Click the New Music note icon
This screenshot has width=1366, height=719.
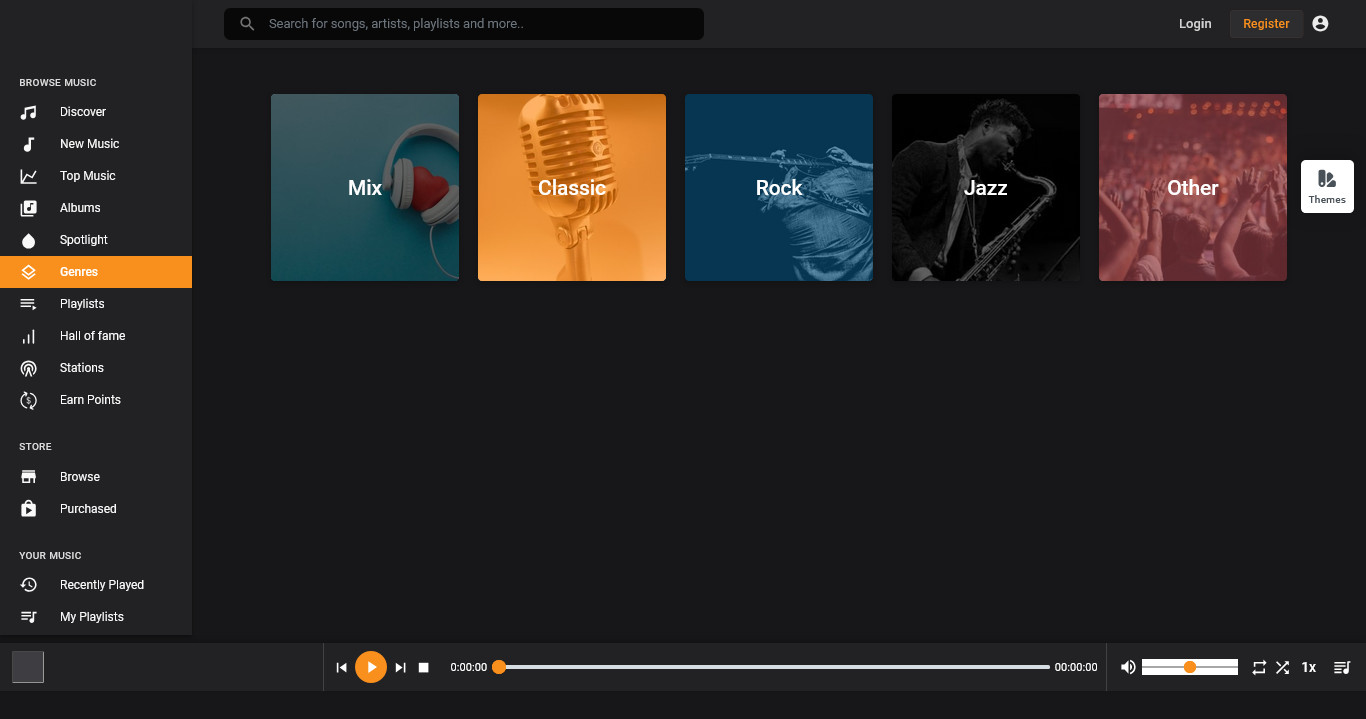point(29,144)
